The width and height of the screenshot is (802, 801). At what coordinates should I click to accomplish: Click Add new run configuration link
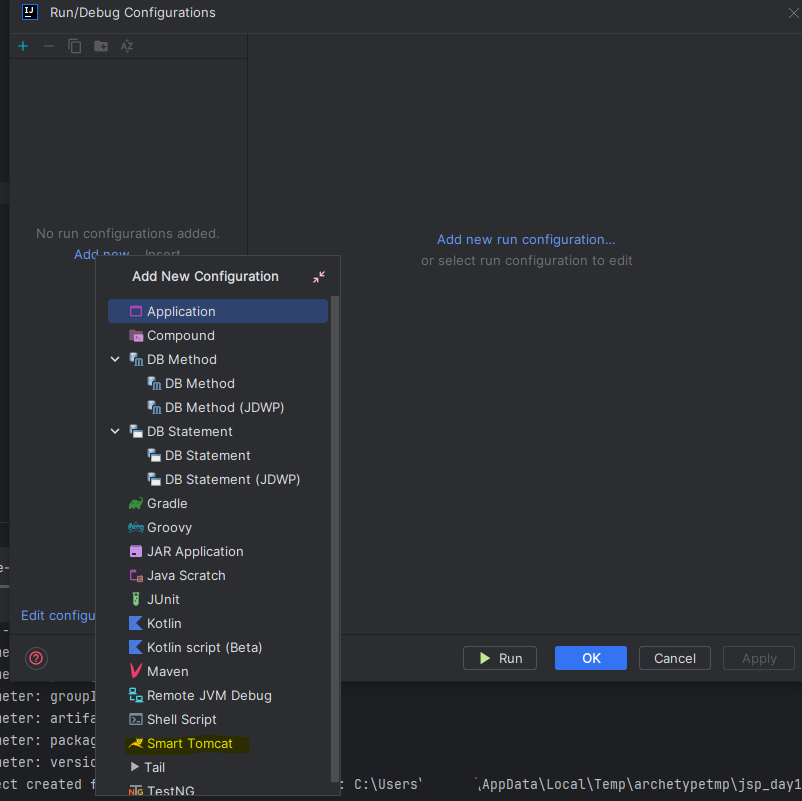click(526, 239)
